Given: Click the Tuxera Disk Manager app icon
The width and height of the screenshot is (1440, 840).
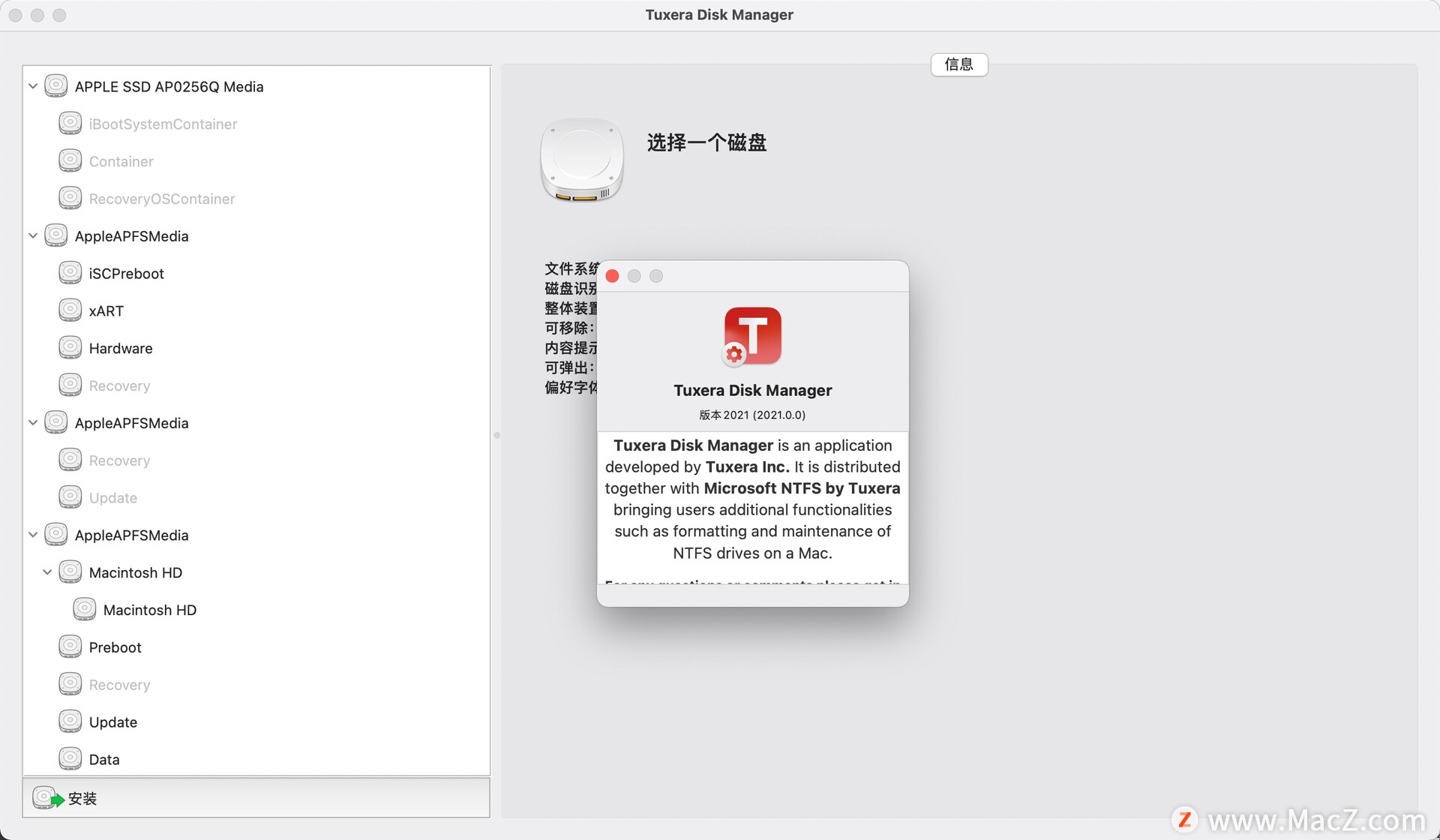Looking at the screenshot, I should [x=753, y=335].
